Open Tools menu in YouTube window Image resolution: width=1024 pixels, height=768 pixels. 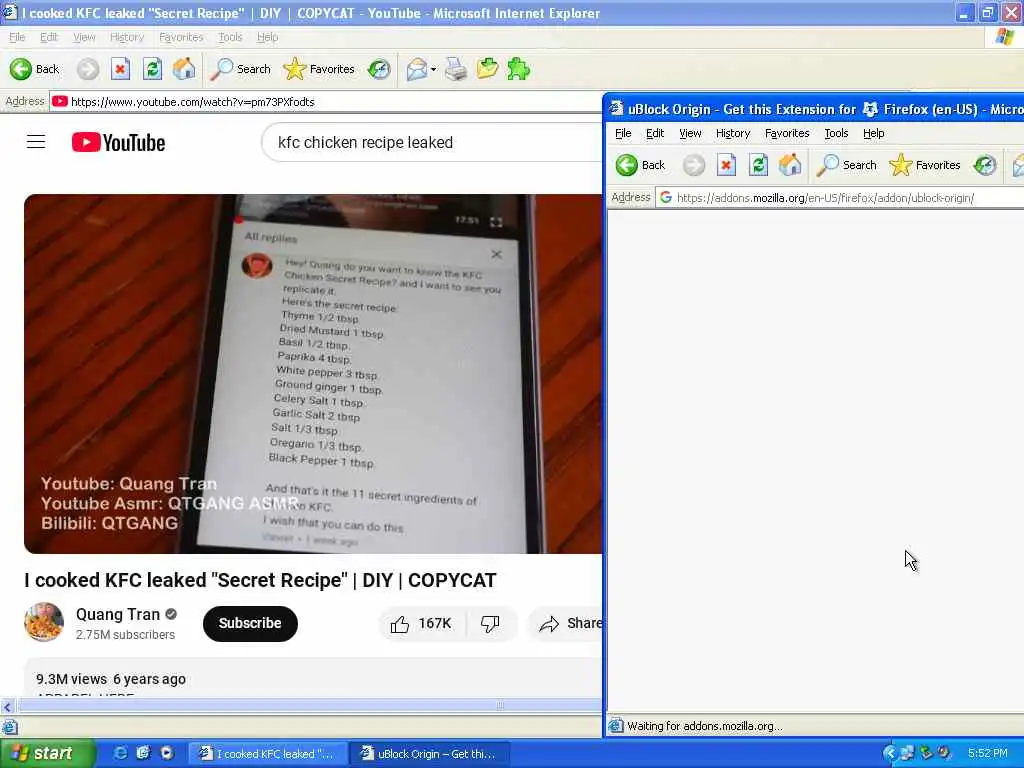point(230,37)
